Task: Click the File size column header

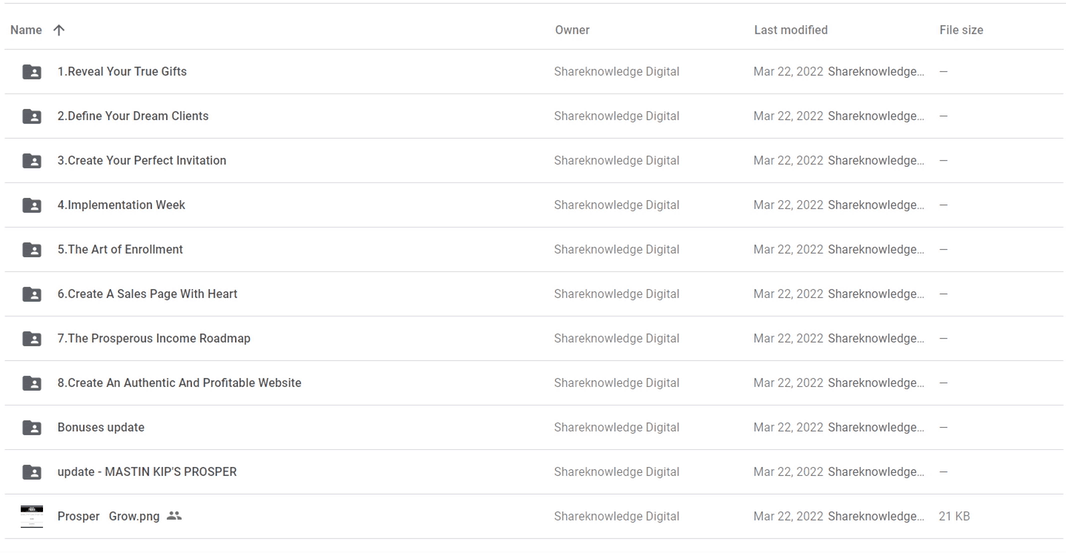Action: [961, 30]
